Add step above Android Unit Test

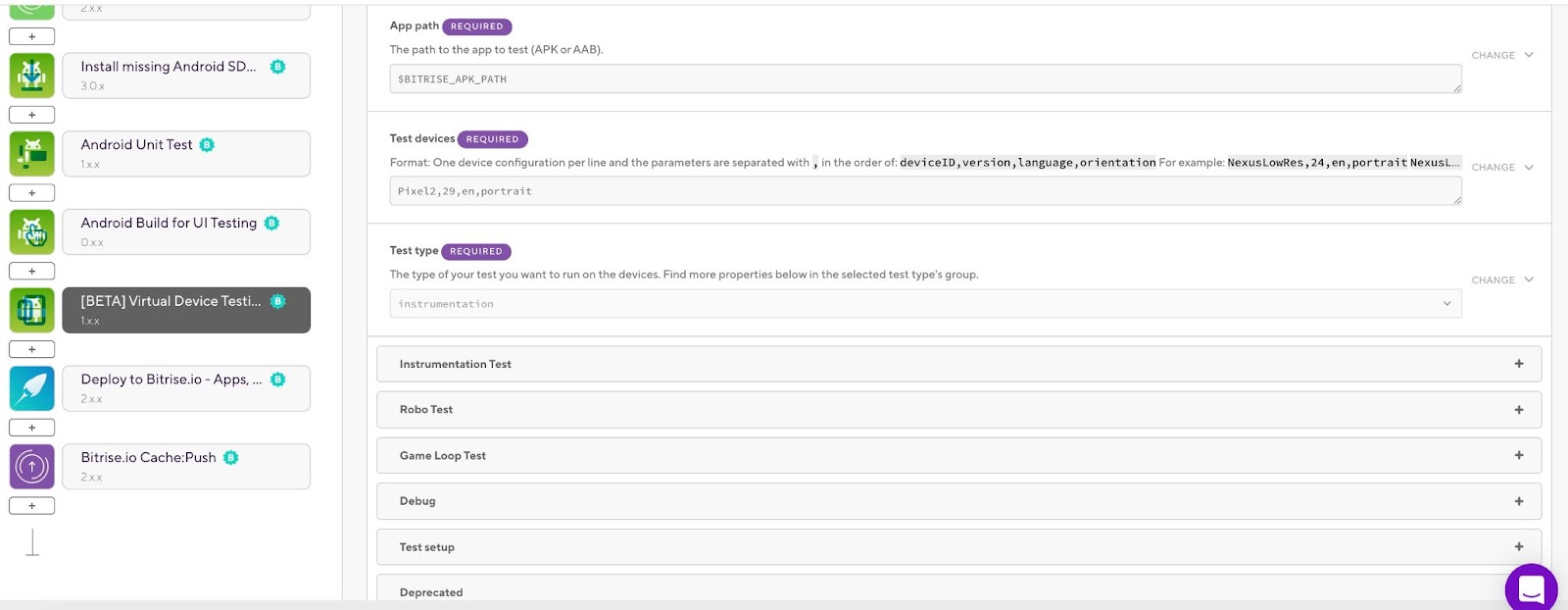[32, 115]
